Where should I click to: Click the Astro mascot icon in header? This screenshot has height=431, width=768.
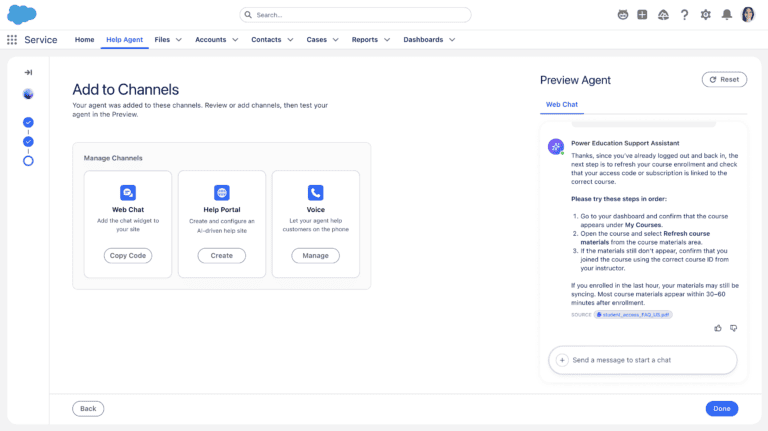point(623,15)
